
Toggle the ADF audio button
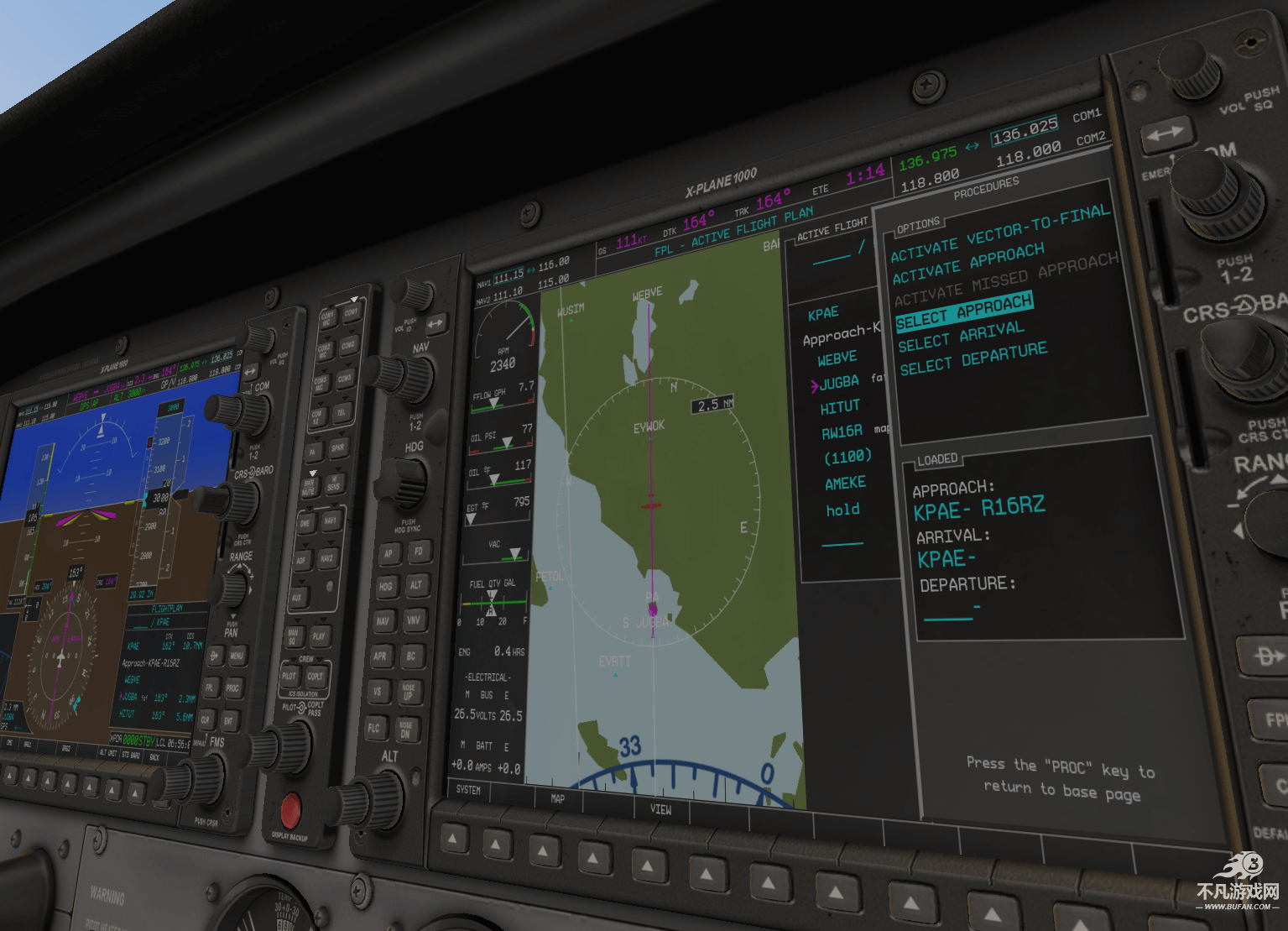pyautogui.click(x=301, y=560)
